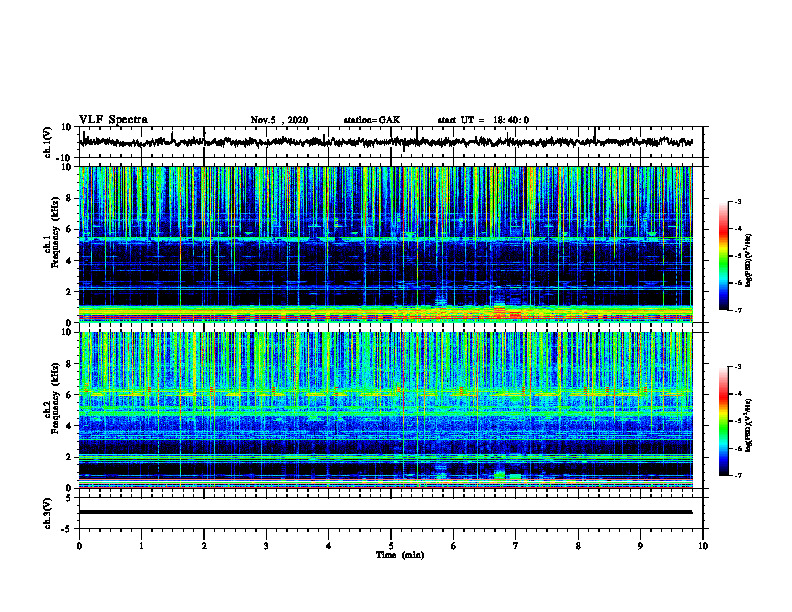Select the "start UT = 18:40: 0" text
Viewport: 792px width, 612px height.
pos(483,120)
